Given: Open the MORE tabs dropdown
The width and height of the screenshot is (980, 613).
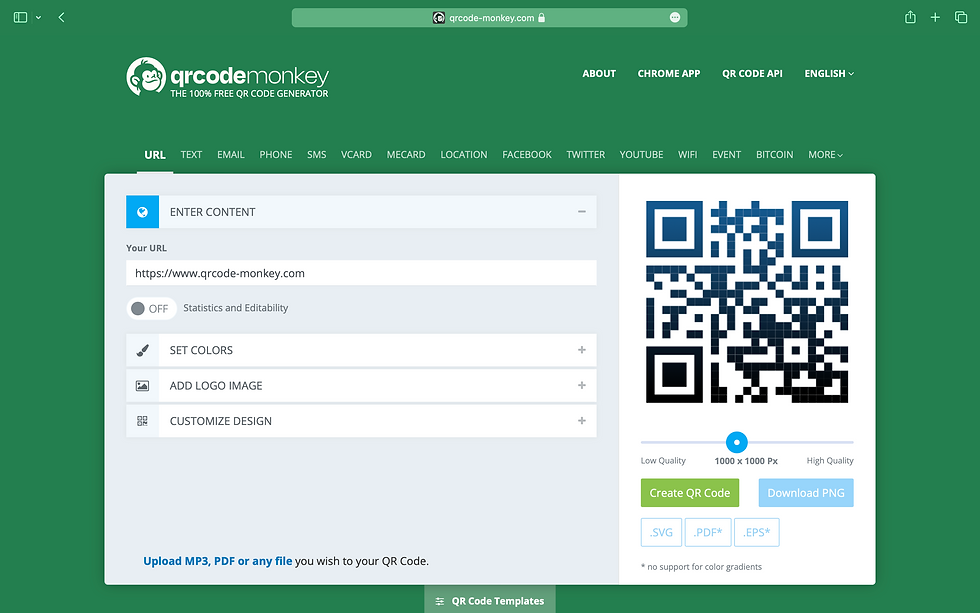Looking at the screenshot, I should (825, 154).
